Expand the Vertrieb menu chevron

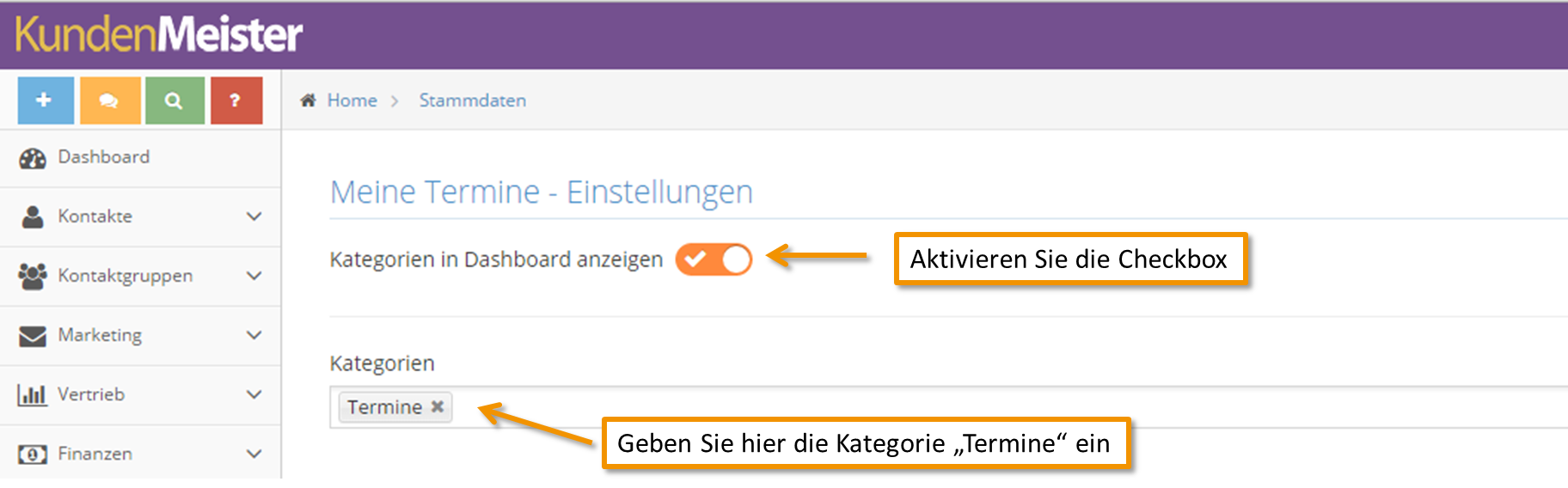click(254, 394)
